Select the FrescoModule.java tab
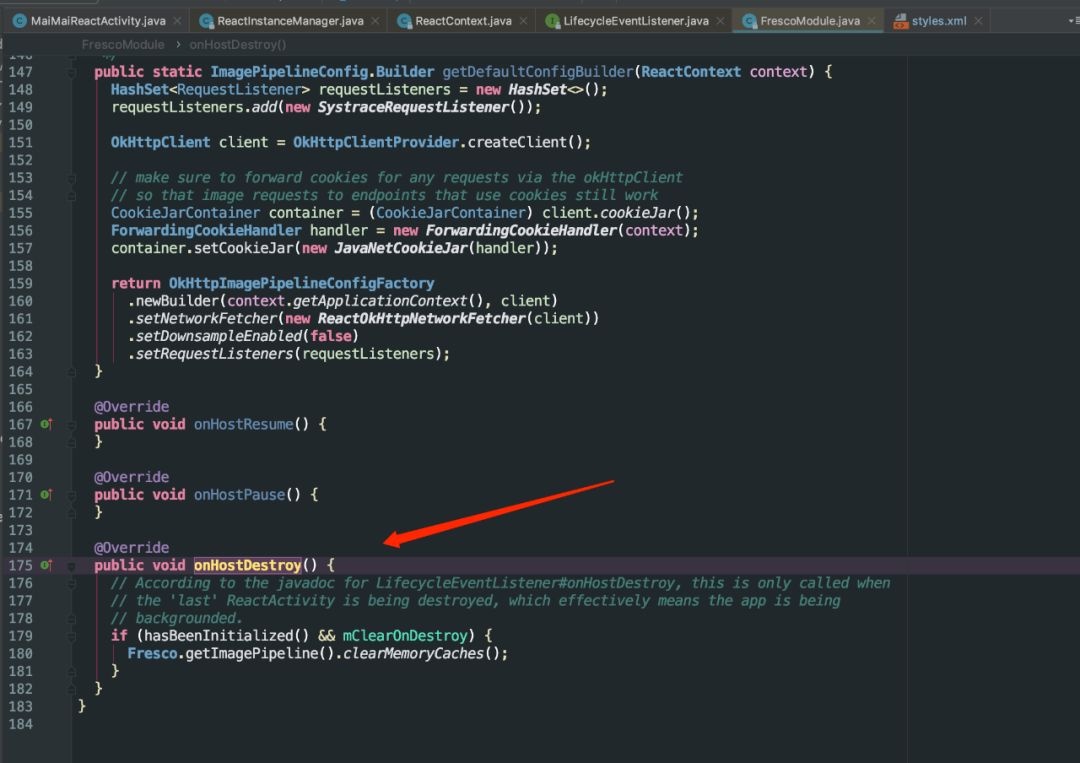This screenshot has height=763, width=1080. click(x=810, y=21)
